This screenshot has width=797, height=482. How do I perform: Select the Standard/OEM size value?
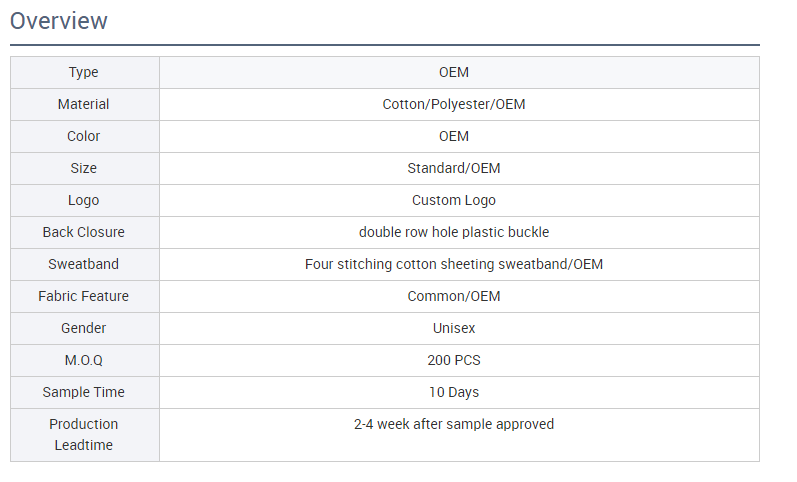[453, 168]
